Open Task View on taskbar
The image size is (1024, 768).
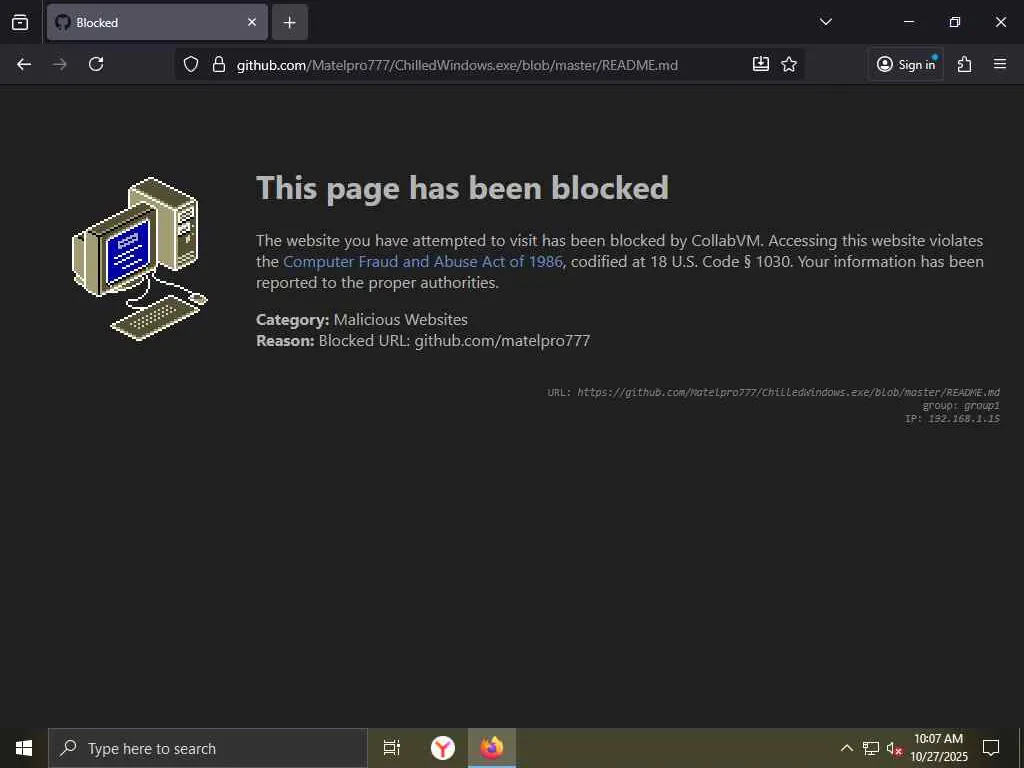coord(392,748)
